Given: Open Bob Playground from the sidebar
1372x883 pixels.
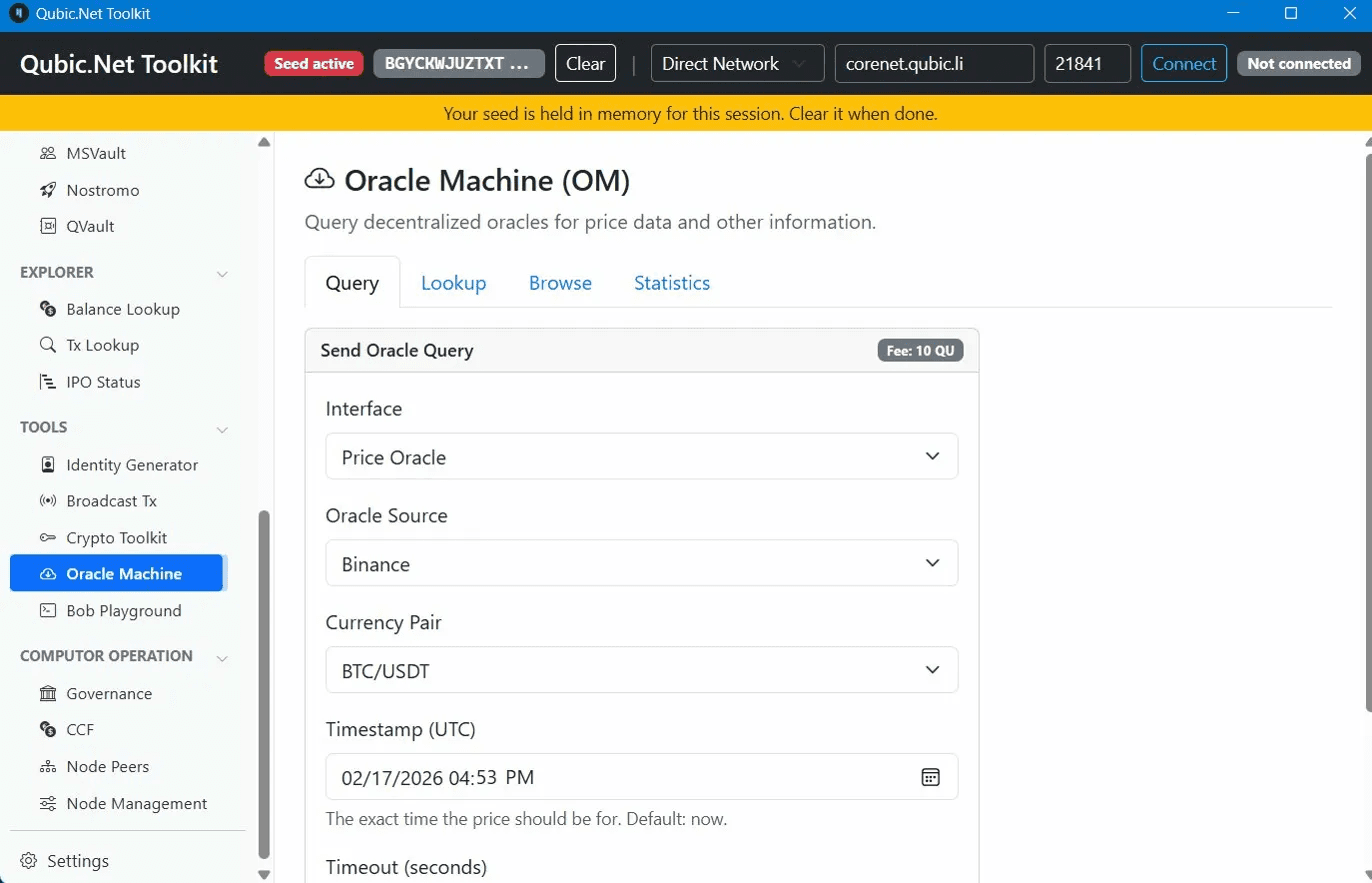Looking at the screenshot, I should coord(123,610).
